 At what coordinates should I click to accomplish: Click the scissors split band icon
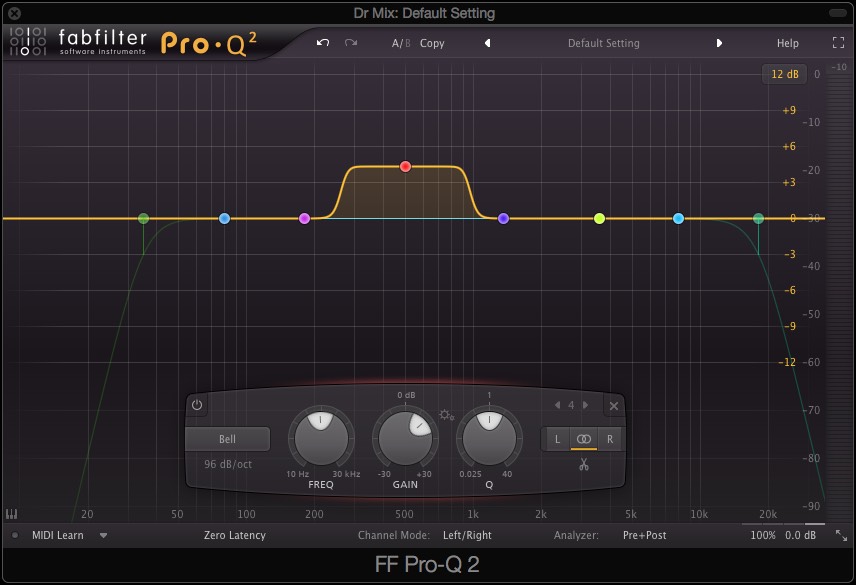[x=584, y=464]
